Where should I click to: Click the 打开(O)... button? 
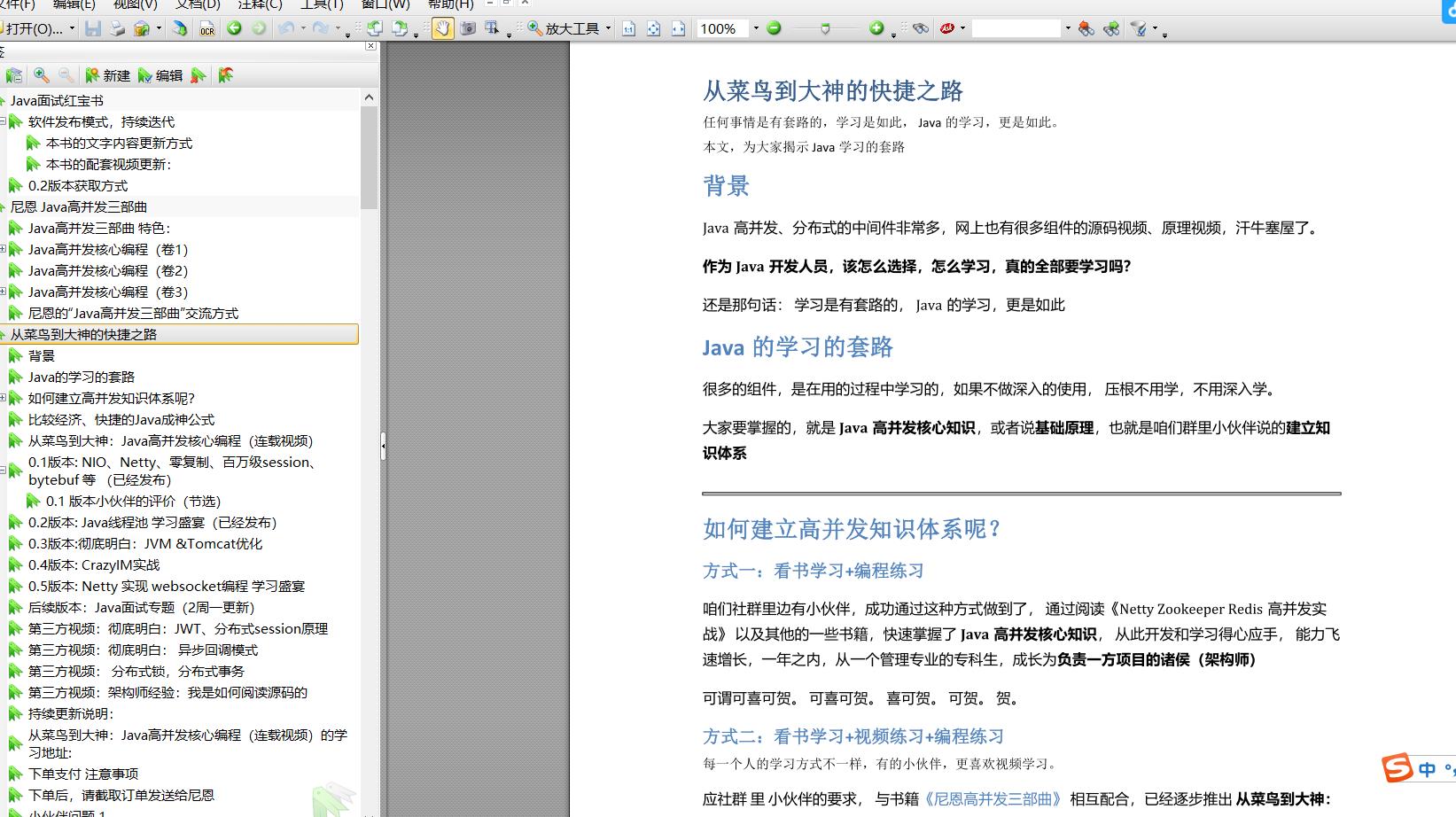[32, 28]
